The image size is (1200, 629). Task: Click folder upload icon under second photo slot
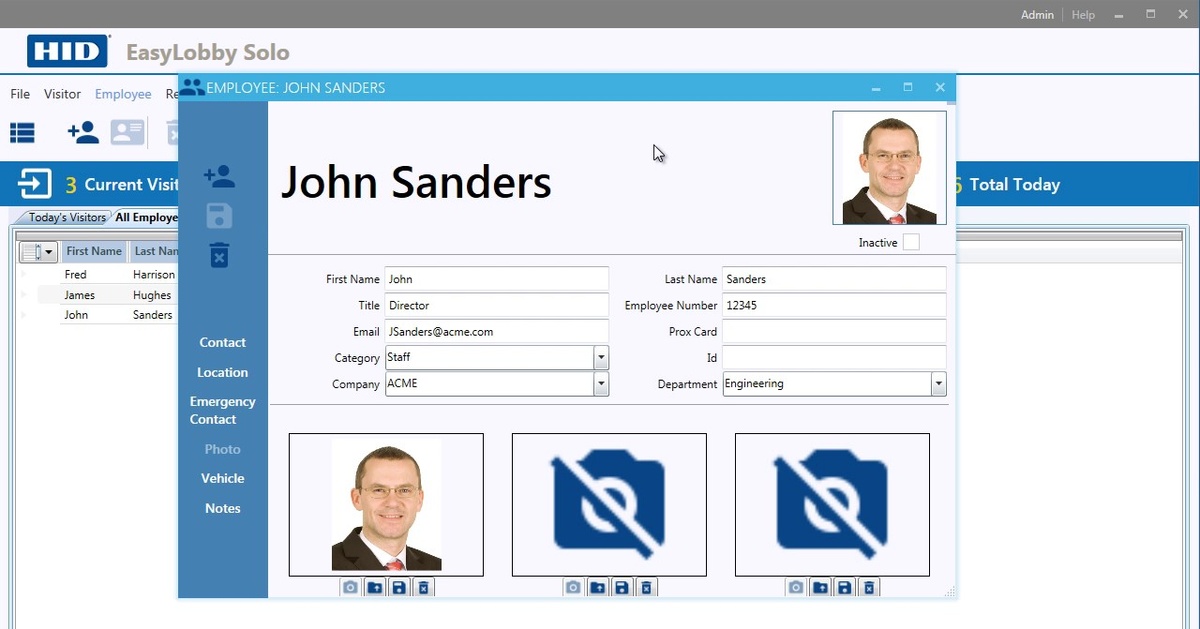click(x=597, y=588)
